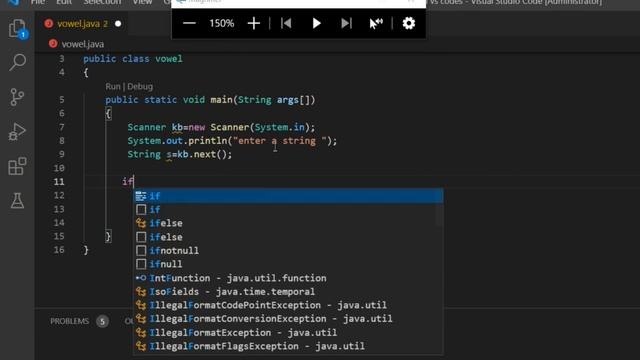Click the 'String s=kb.next();' code line
The image size is (640, 360).
[x=180, y=154]
